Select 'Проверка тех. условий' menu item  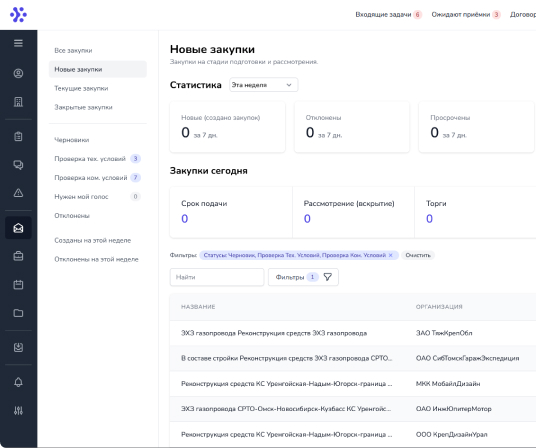click(90, 159)
